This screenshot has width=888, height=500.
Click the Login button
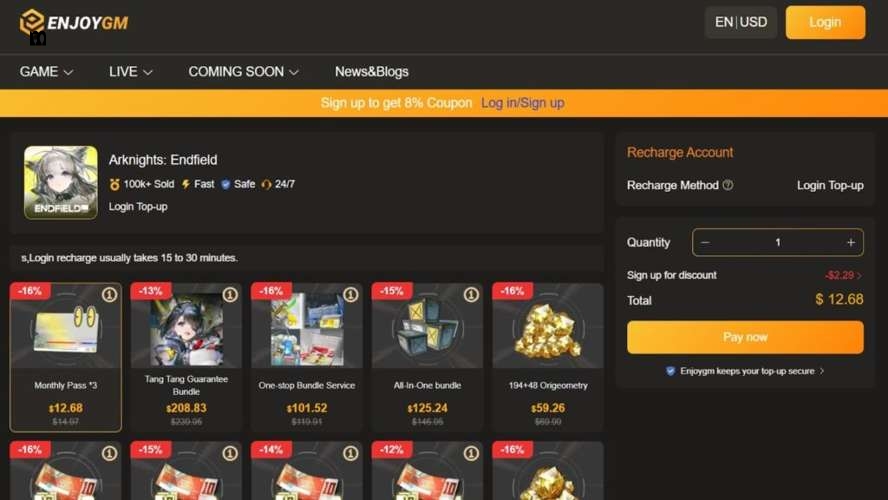[825, 22]
